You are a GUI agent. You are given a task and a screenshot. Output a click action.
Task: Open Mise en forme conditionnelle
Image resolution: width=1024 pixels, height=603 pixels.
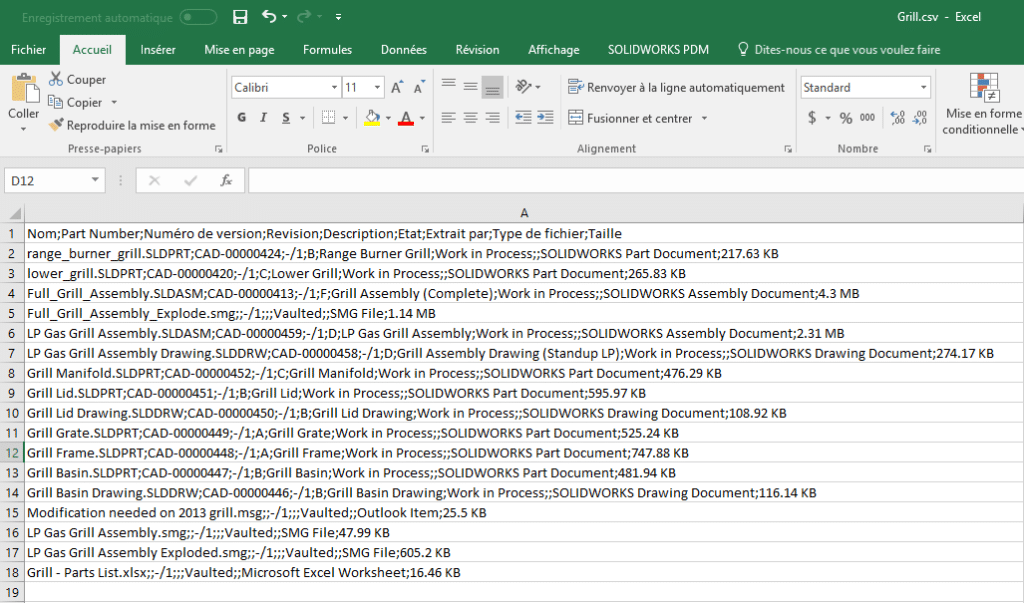(x=984, y=104)
